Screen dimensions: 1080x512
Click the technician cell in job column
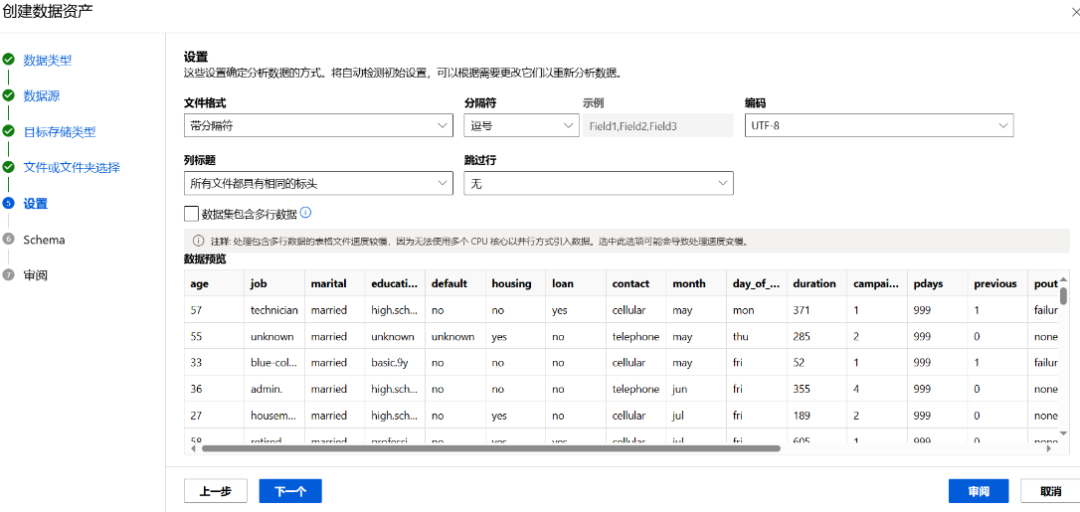(275, 310)
